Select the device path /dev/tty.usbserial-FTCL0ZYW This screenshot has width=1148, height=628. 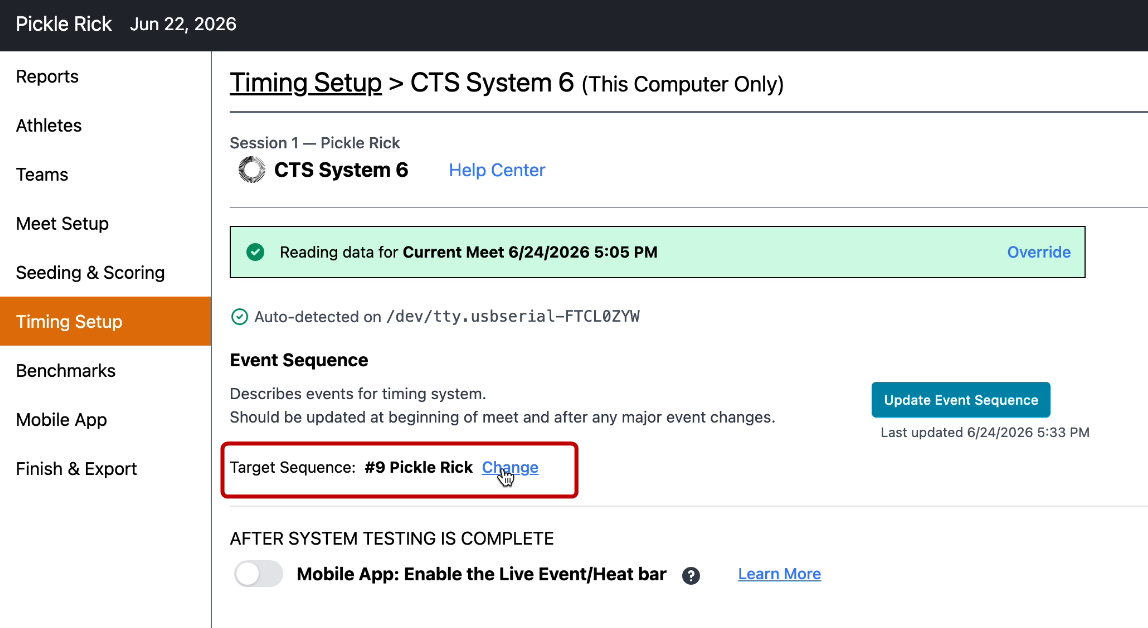tap(512, 316)
